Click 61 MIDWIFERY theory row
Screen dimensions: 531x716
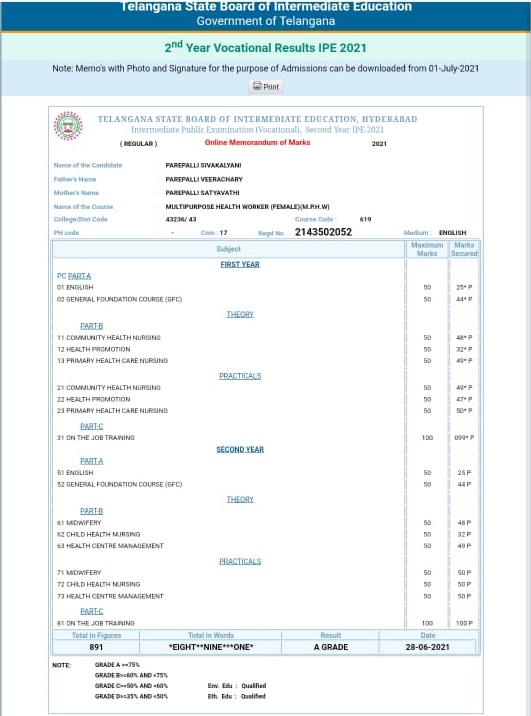[265, 522]
